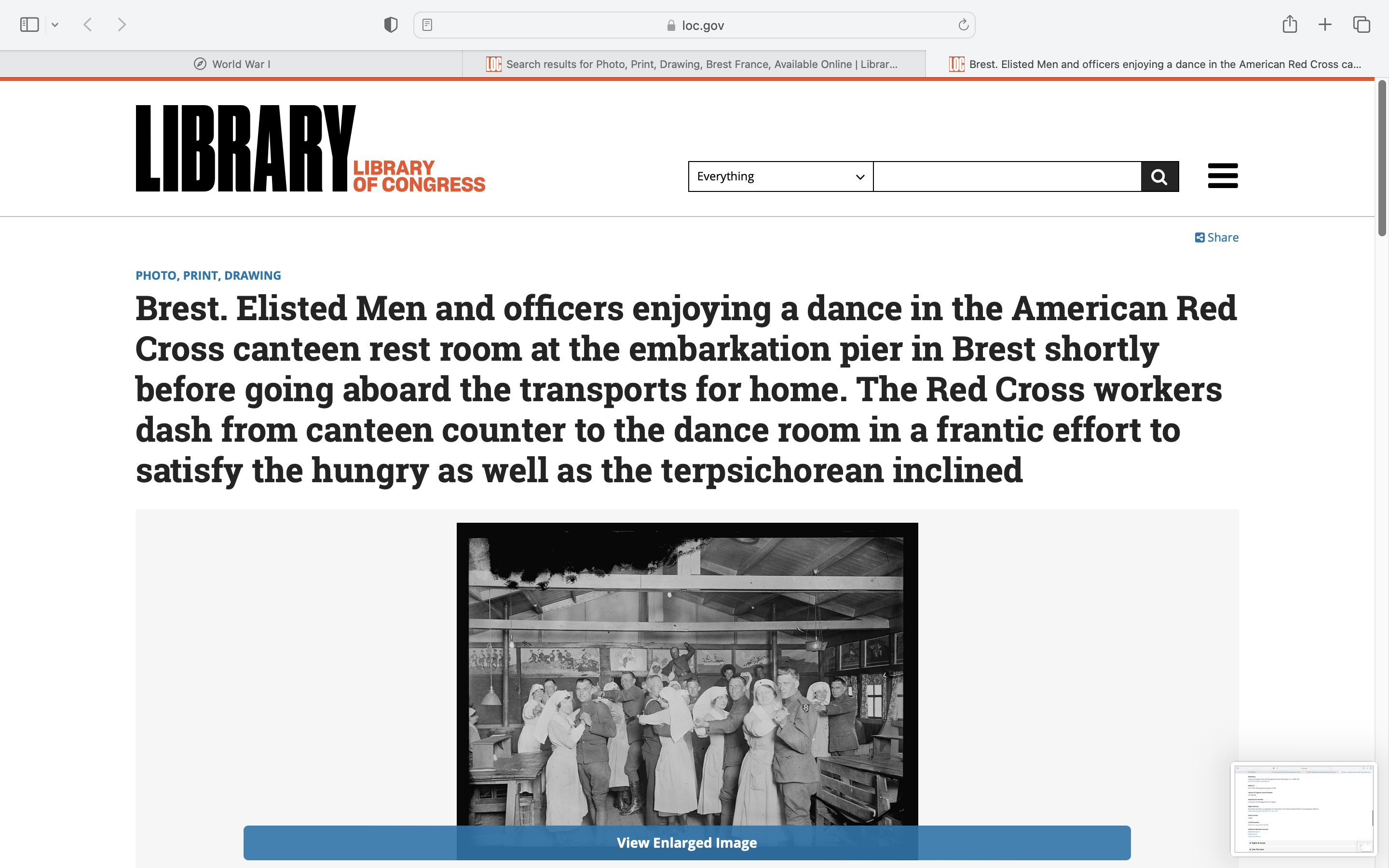Switch to the World War I tab
1389x868 pixels.
click(232, 64)
